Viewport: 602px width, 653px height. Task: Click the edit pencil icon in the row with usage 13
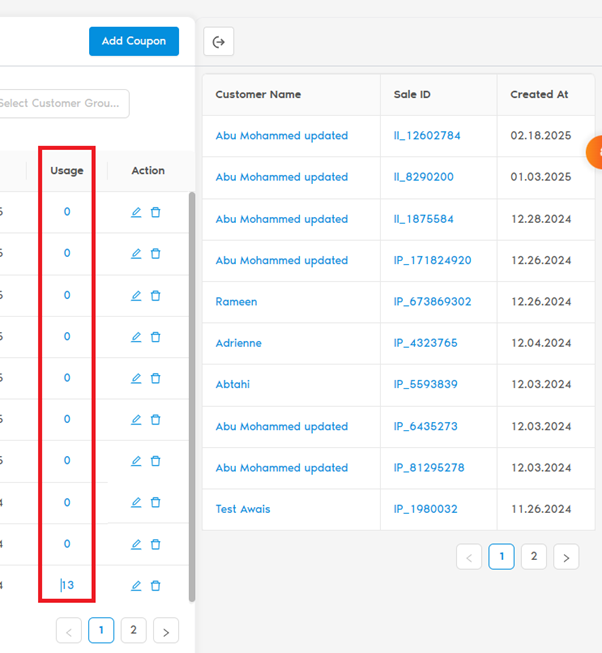[x=136, y=586]
